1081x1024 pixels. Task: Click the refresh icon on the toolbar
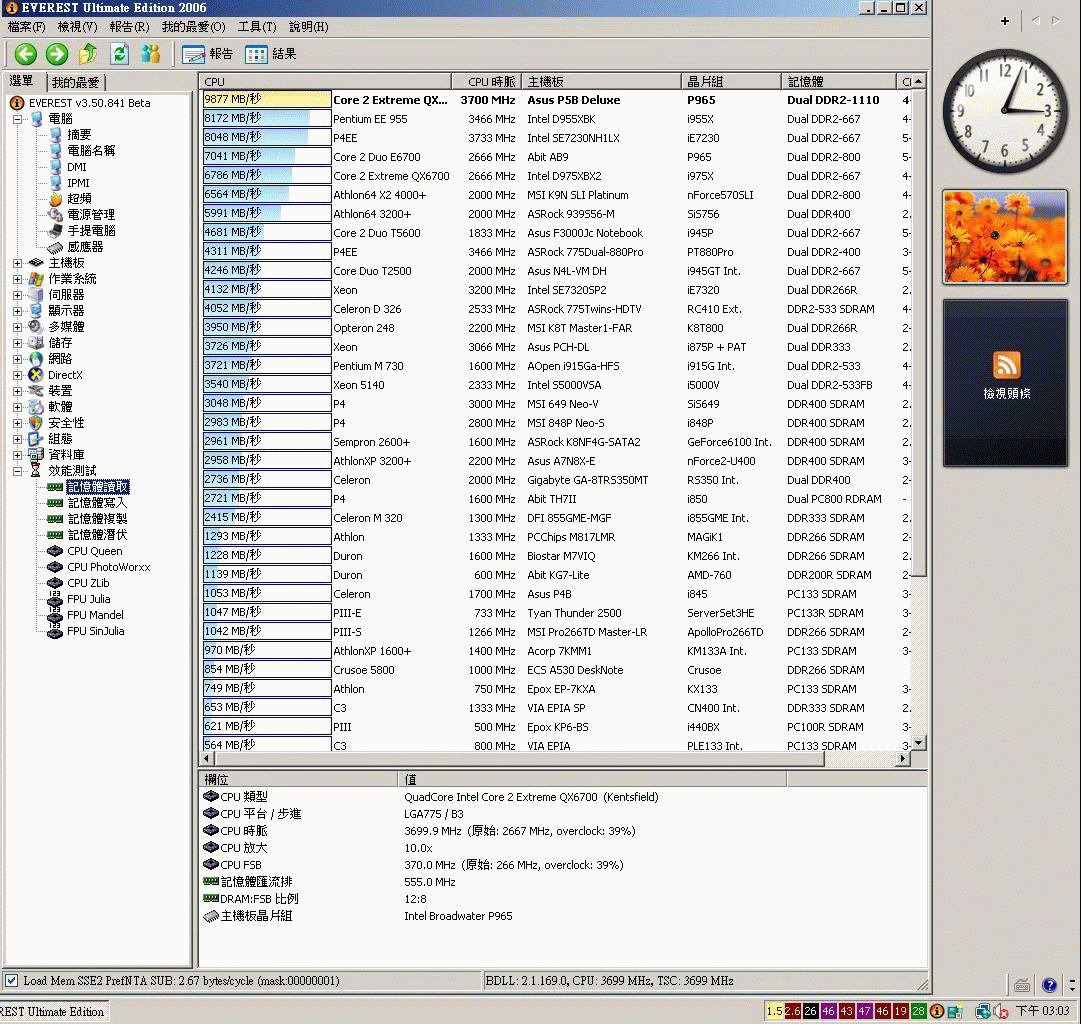pos(119,55)
